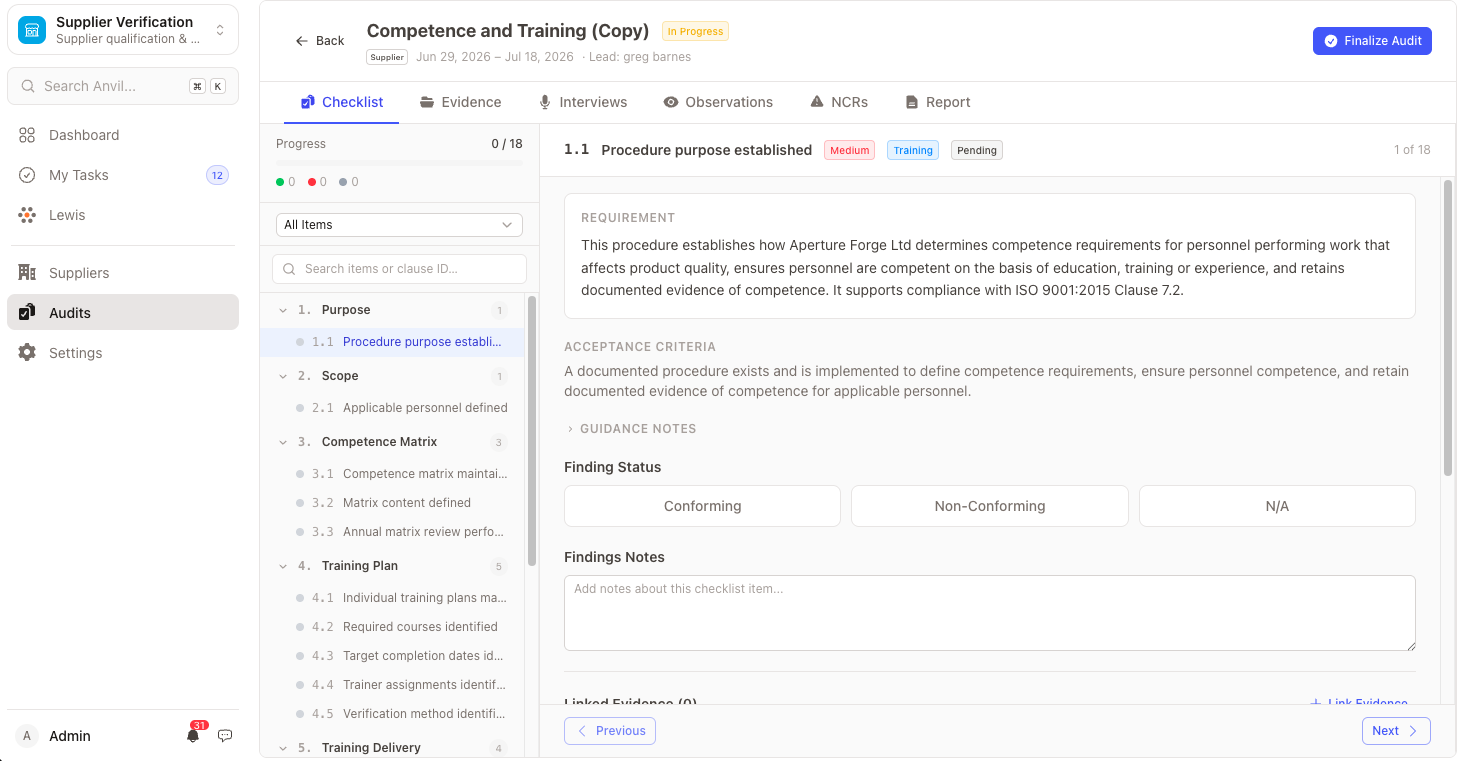Open the Interviews tab
Viewport: 1458px width, 761px height.
click(x=583, y=102)
